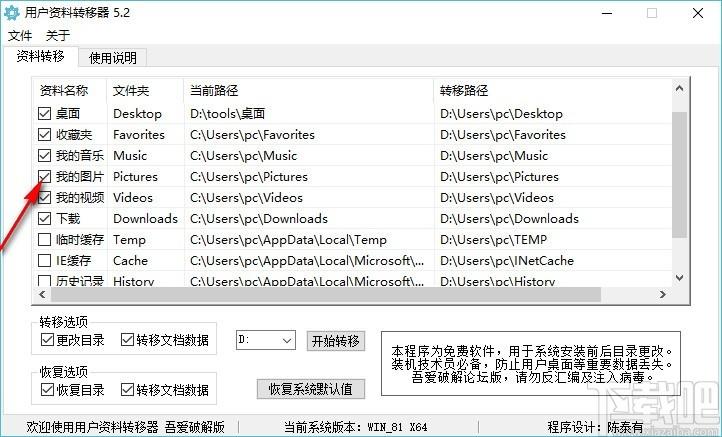Minimize the 用户资料转移器 window
This screenshot has height=437, width=722.
[607, 13]
